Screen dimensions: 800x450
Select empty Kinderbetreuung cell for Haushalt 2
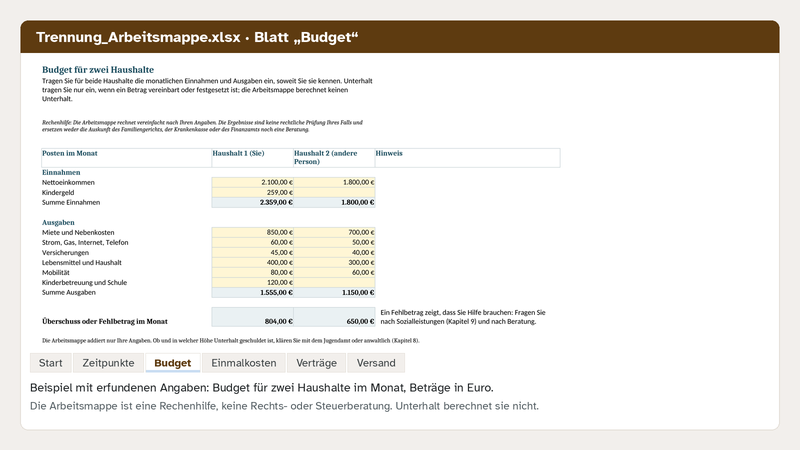tap(334, 282)
